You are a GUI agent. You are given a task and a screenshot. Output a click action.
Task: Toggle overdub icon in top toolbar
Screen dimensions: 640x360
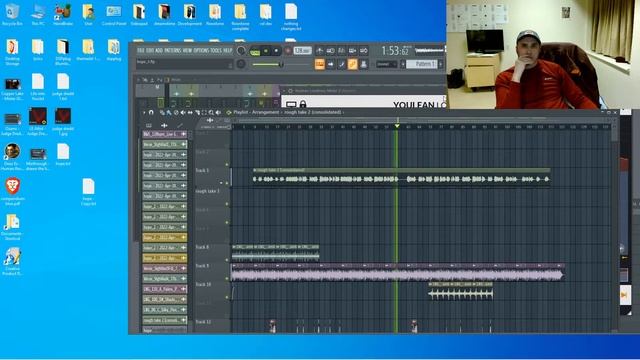[353, 51]
